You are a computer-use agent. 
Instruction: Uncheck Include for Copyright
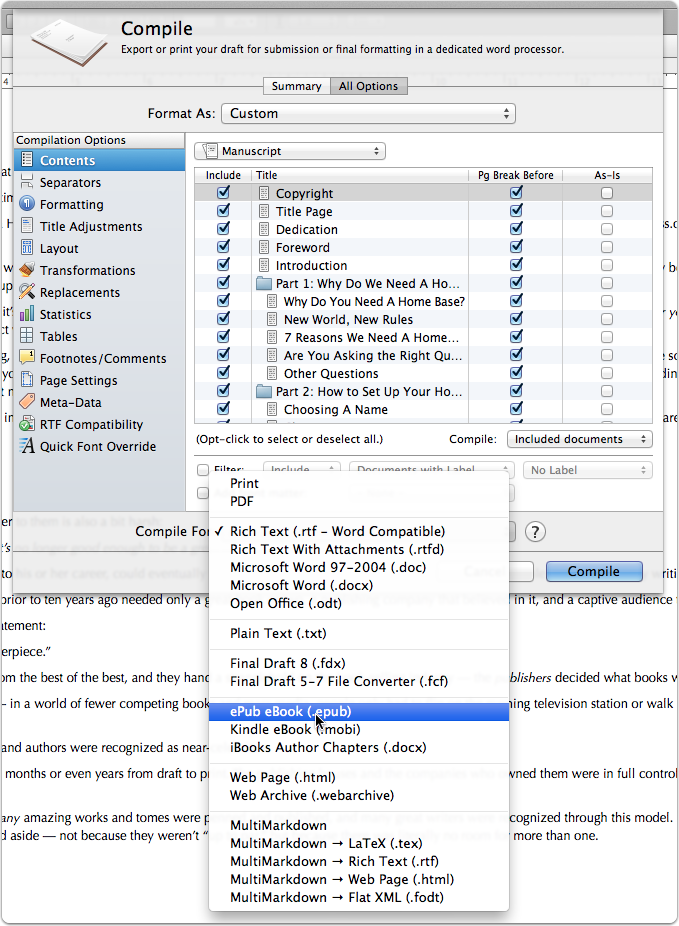(223, 193)
